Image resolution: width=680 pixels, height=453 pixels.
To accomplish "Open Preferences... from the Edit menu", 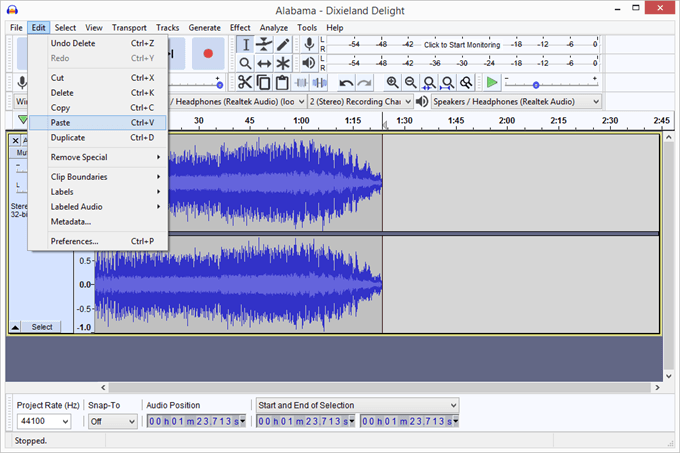I will [75, 241].
